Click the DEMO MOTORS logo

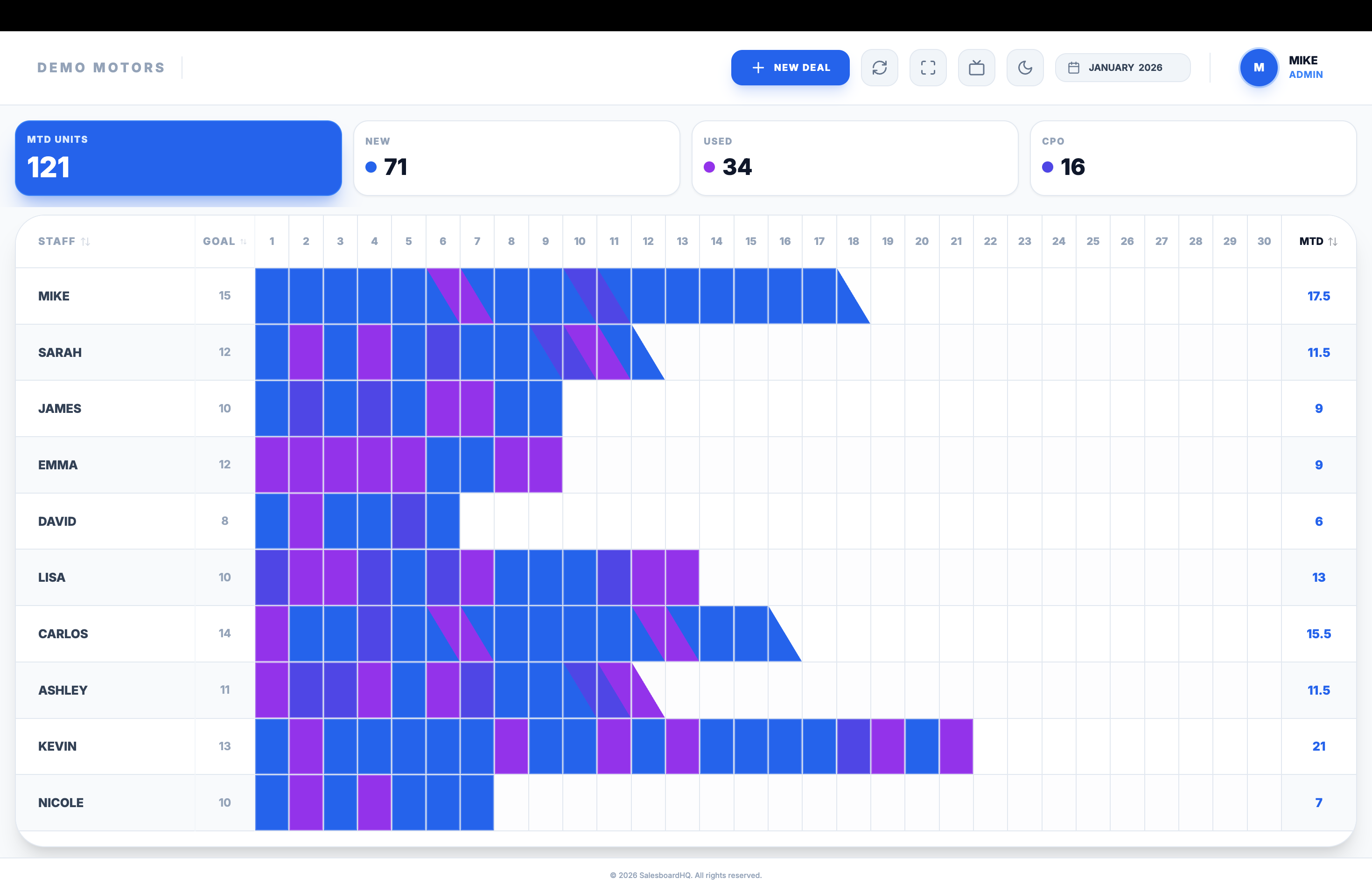point(100,68)
